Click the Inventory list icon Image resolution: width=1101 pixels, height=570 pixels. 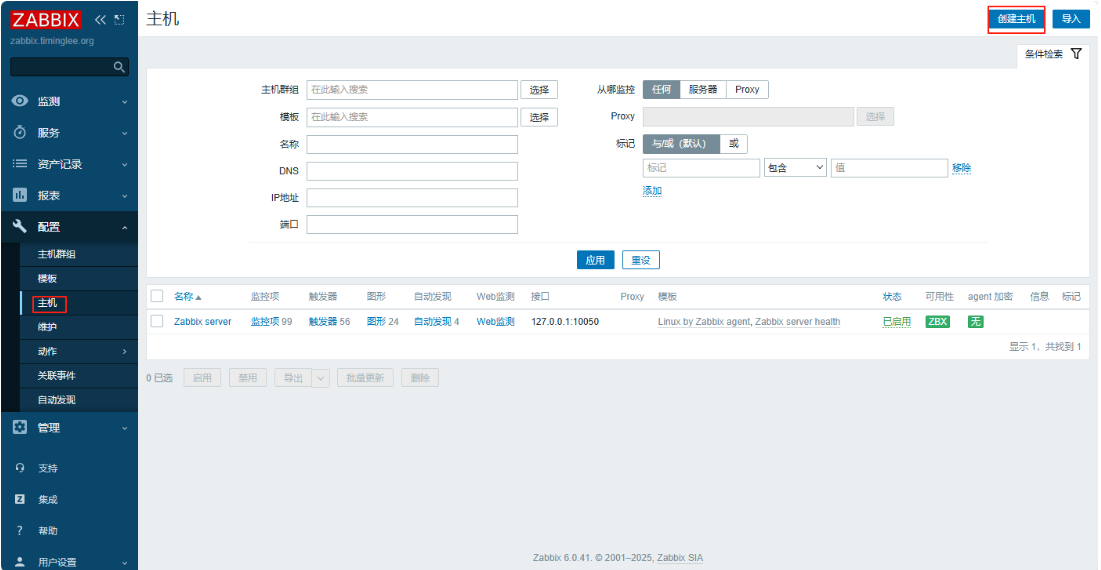20,164
